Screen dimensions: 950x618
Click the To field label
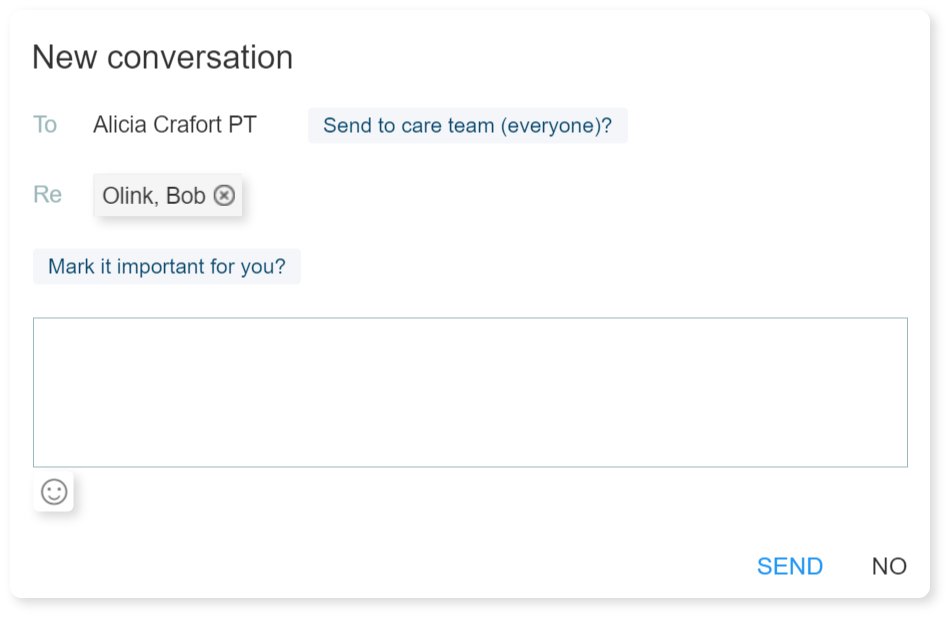pyautogui.click(x=45, y=125)
